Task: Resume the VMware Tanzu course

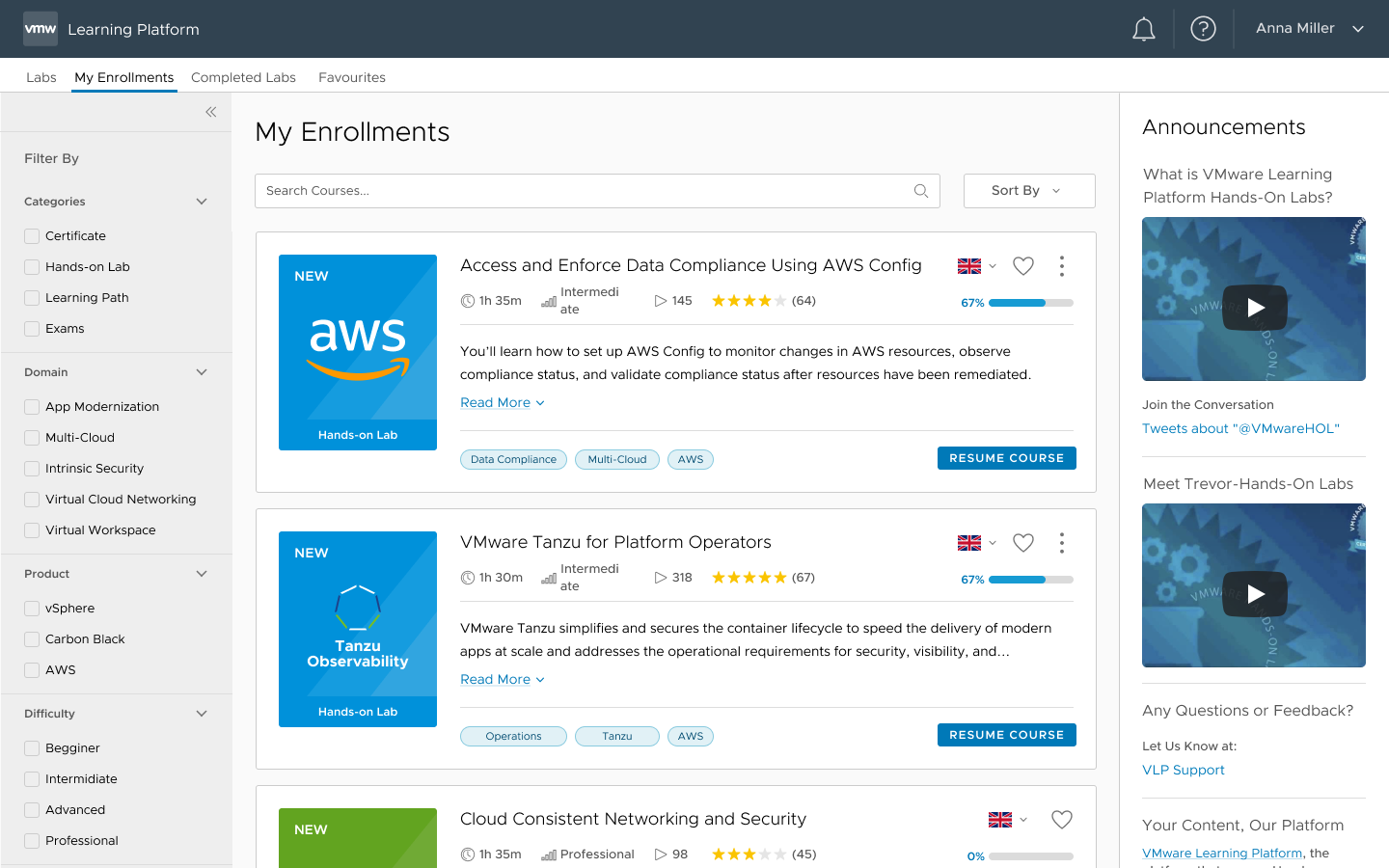Action: (1006, 735)
